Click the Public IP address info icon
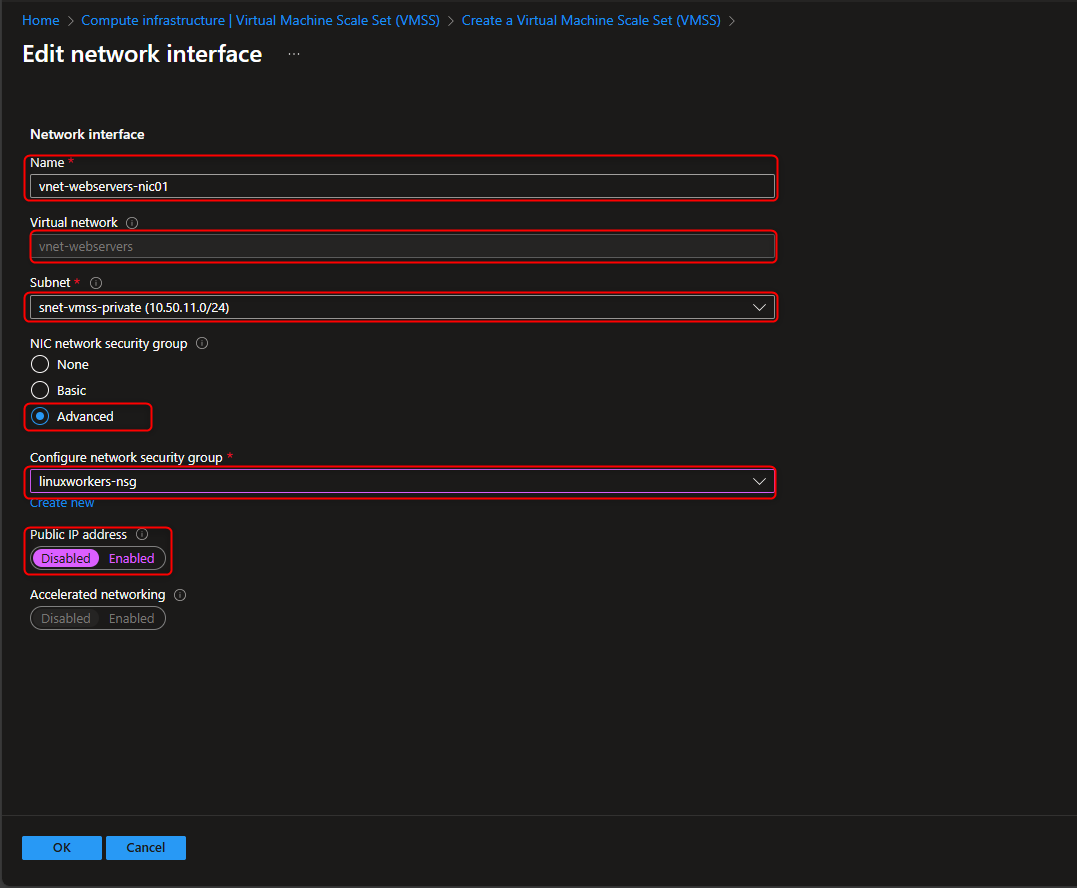Screen dimensions: 1077x888 [x=142, y=534]
